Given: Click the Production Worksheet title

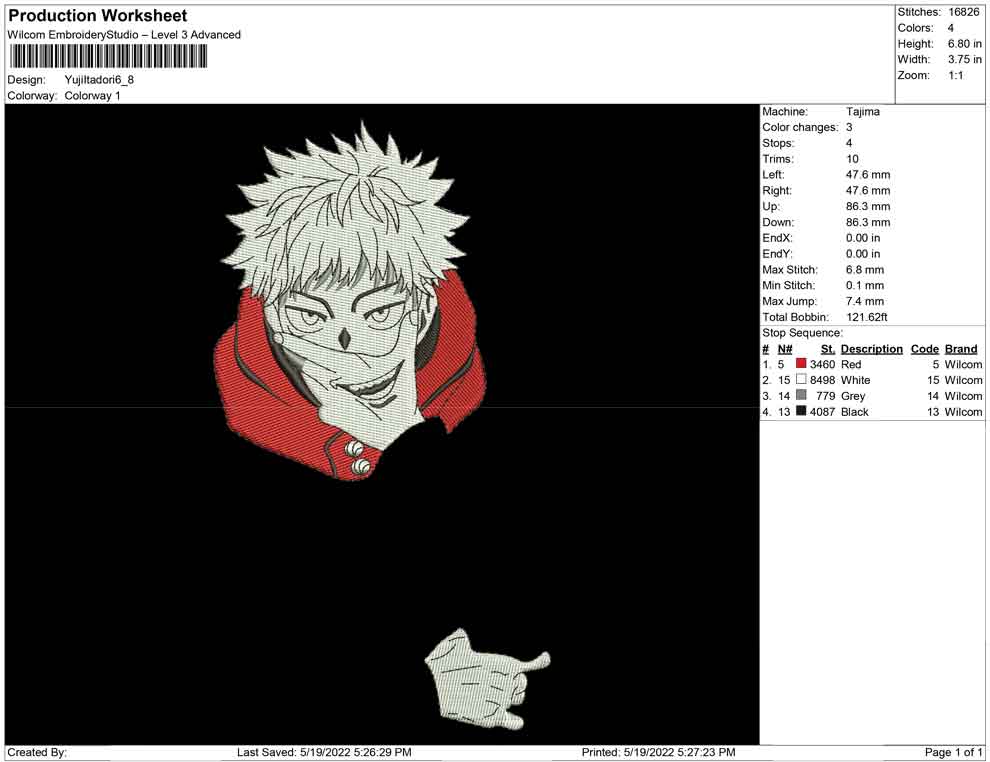Looking at the screenshot, I should point(97,16).
